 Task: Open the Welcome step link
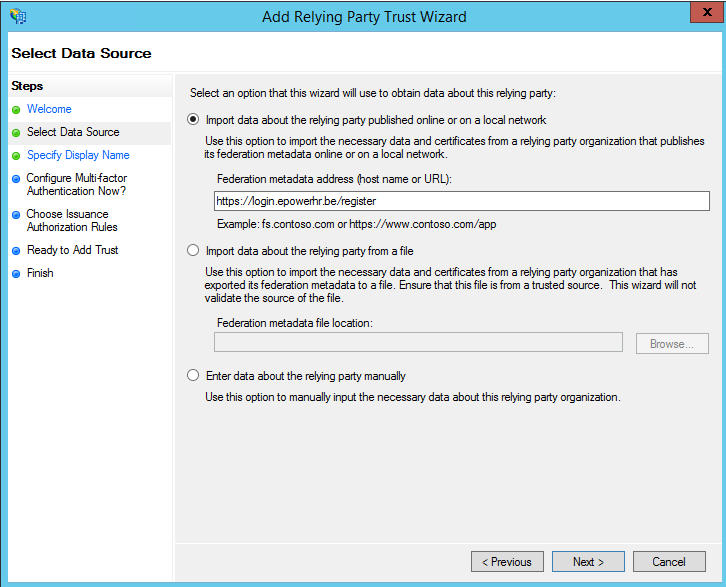(49, 109)
